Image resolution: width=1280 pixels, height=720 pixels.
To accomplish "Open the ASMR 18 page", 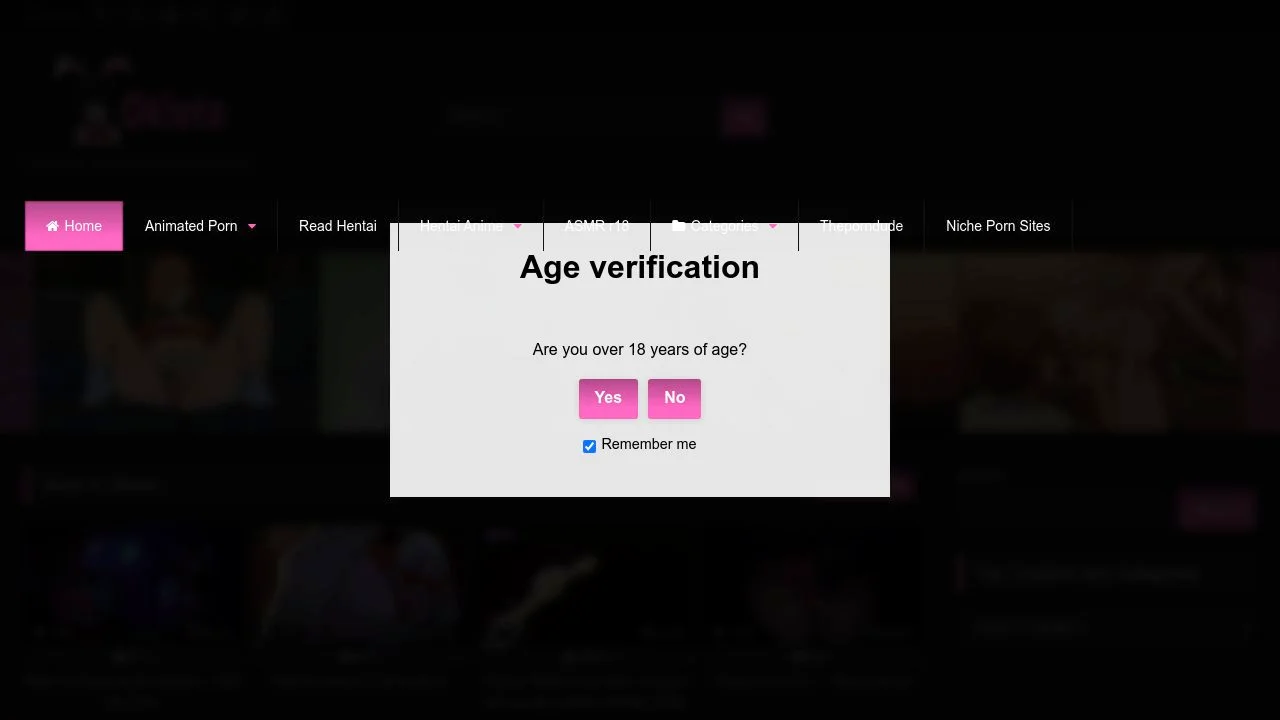I will [596, 226].
